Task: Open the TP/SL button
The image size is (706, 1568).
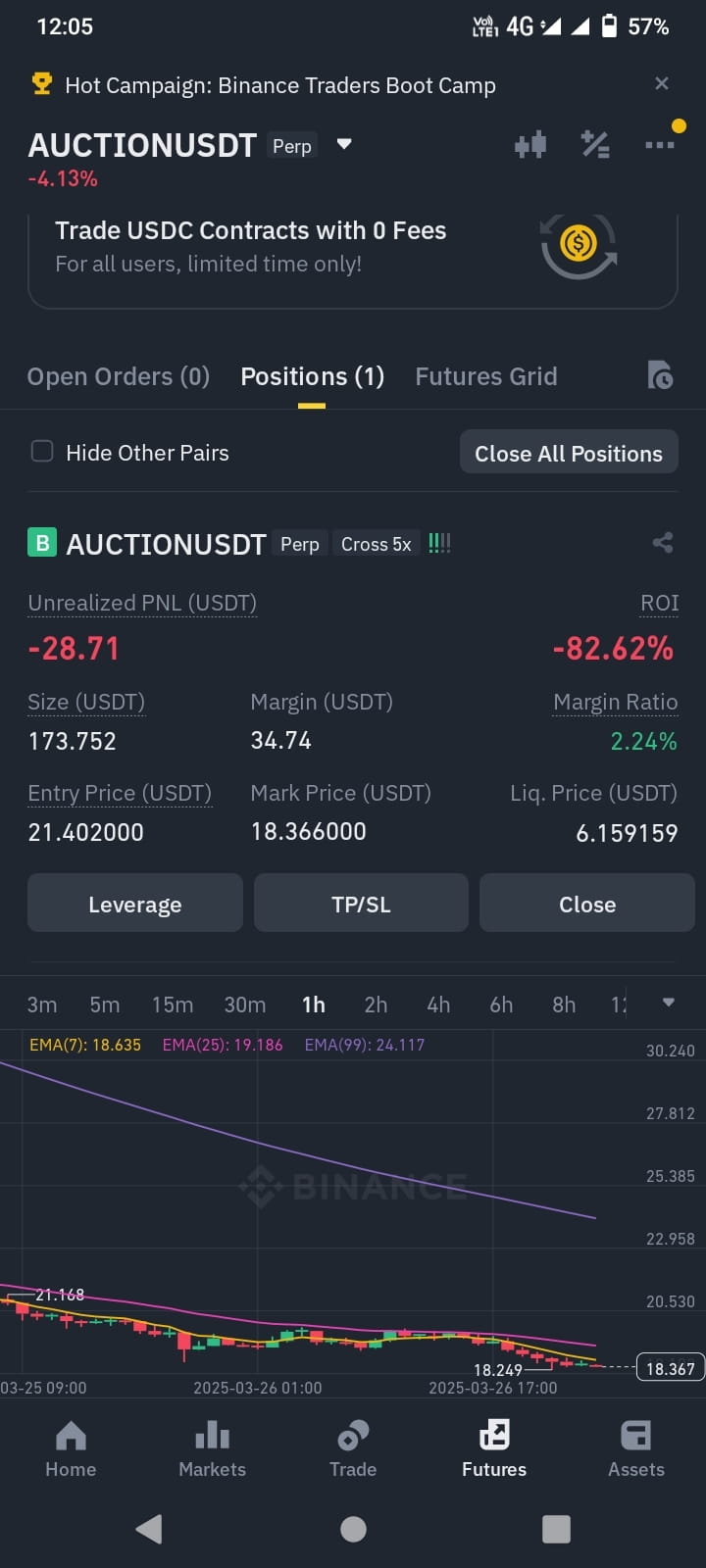Action: coord(361,904)
